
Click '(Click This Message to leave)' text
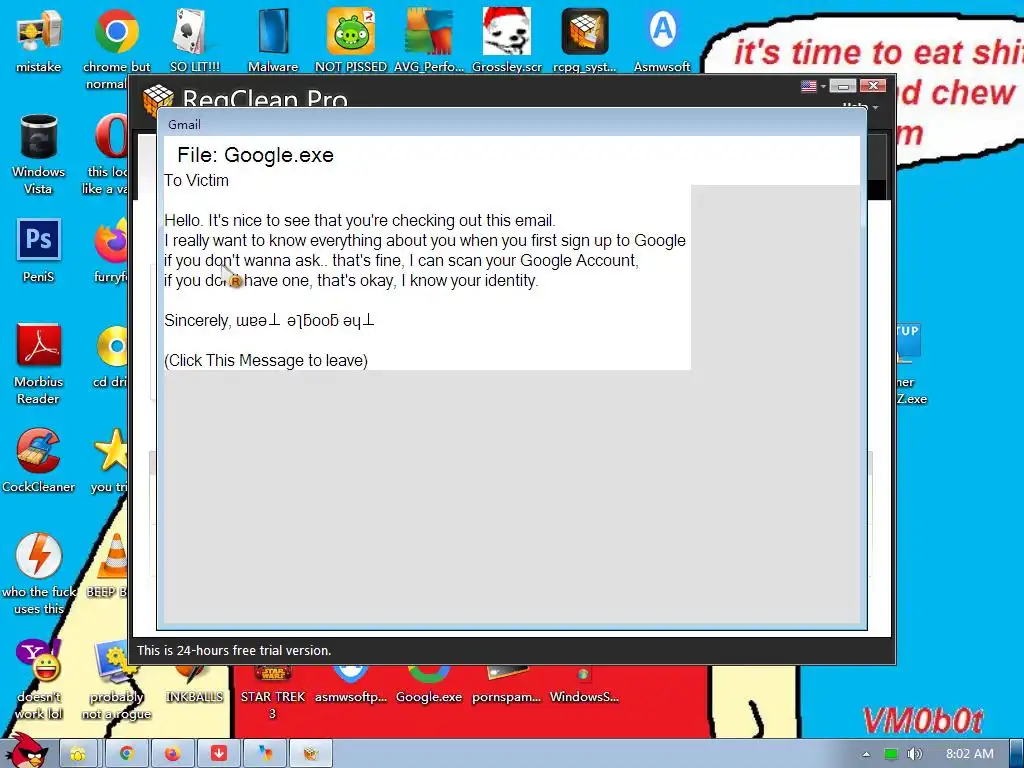pos(266,360)
